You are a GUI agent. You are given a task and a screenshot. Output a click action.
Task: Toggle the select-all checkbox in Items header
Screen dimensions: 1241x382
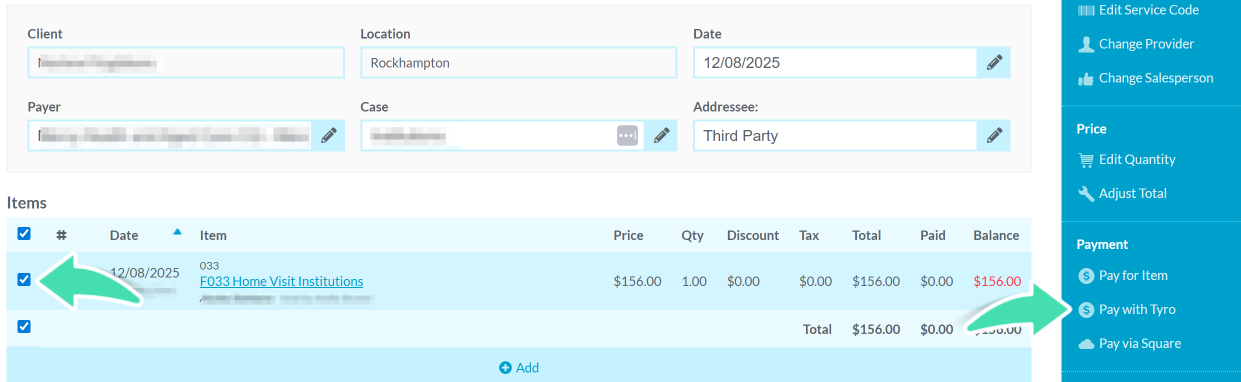click(24, 234)
